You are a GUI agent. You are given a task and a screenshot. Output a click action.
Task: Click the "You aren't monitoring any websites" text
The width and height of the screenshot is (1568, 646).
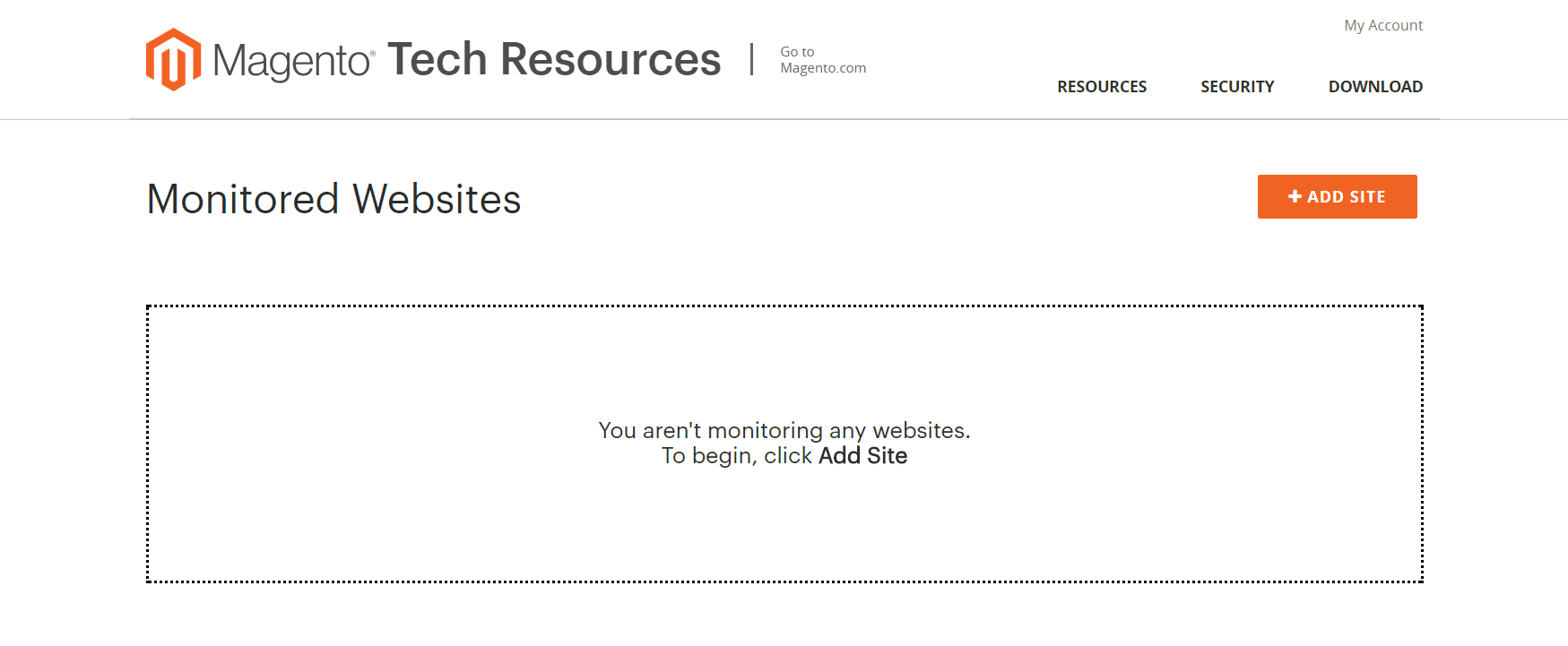point(784,431)
